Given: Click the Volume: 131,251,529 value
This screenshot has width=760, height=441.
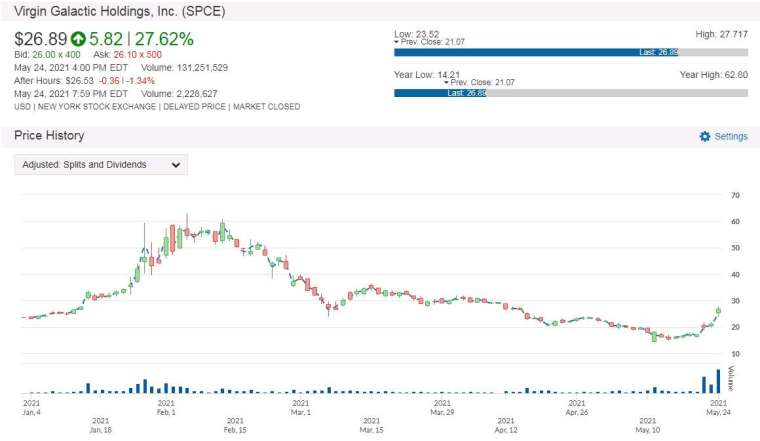Looking at the screenshot, I should [184, 68].
